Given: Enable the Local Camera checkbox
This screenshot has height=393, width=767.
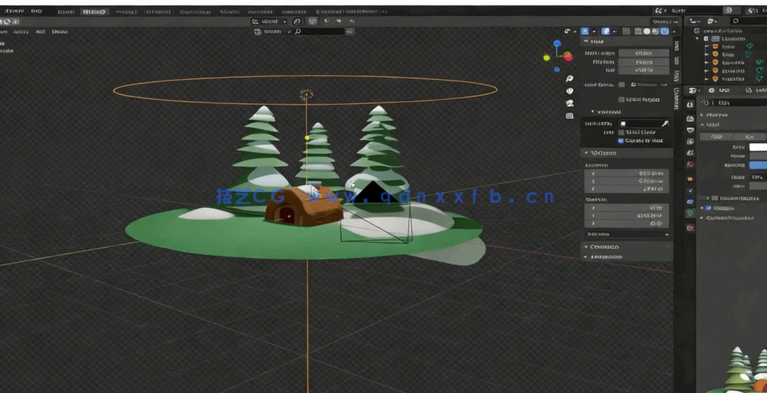Looking at the screenshot, I should pos(622,85).
